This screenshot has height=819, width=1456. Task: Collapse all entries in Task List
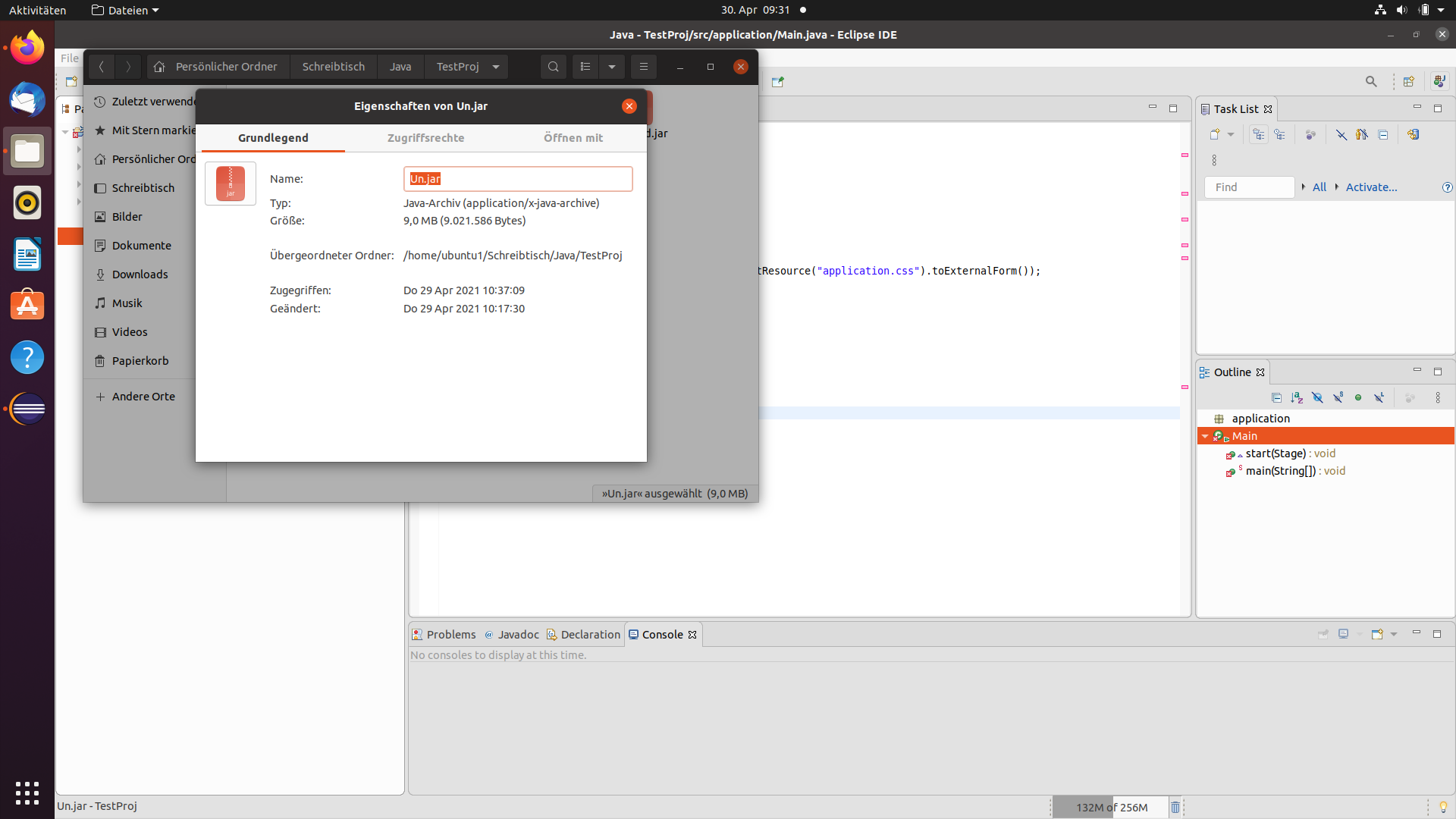(1383, 134)
